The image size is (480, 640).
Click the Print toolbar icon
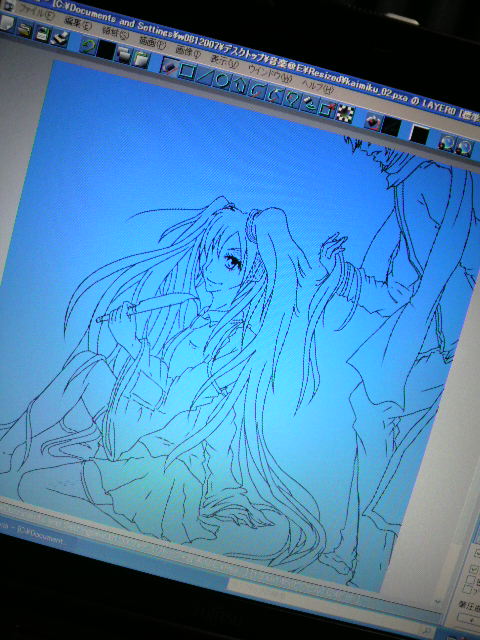pyautogui.click(x=59, y=38)
